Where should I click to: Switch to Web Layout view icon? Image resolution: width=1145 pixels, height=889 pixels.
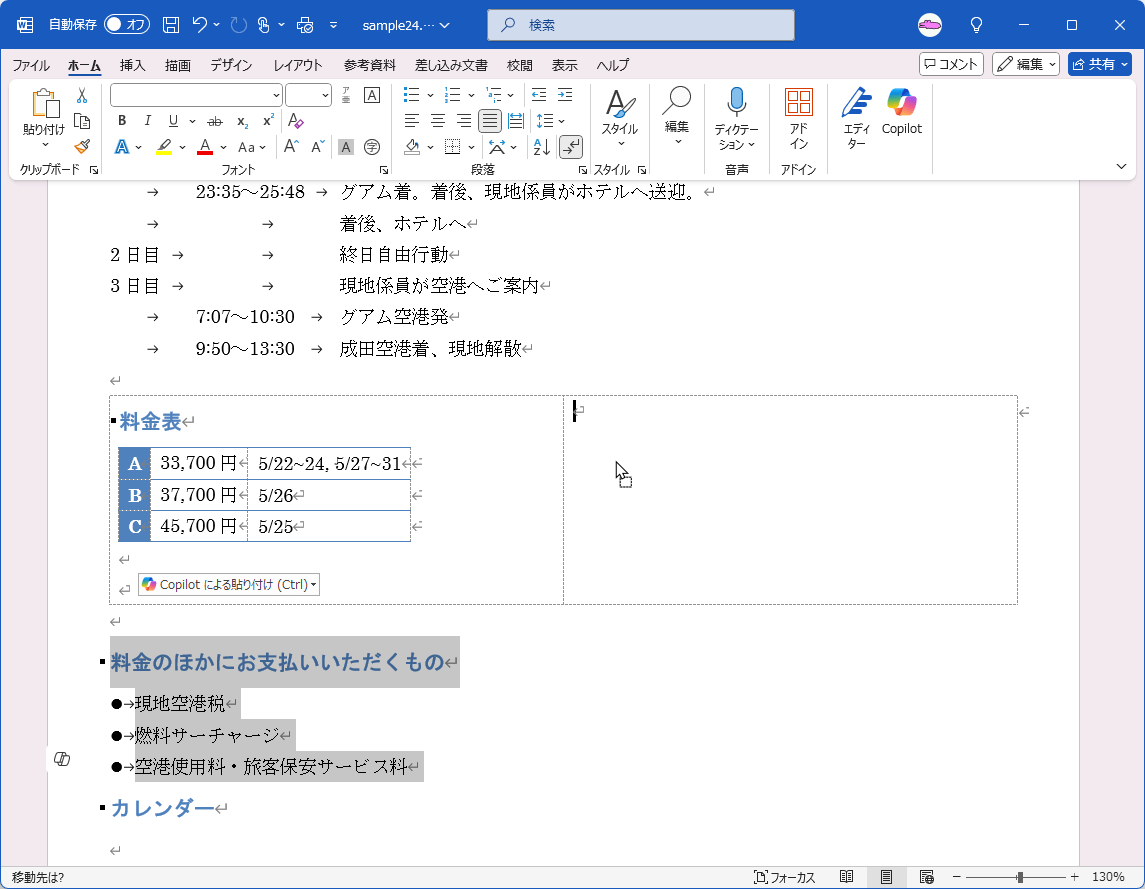tap(926, 877)
